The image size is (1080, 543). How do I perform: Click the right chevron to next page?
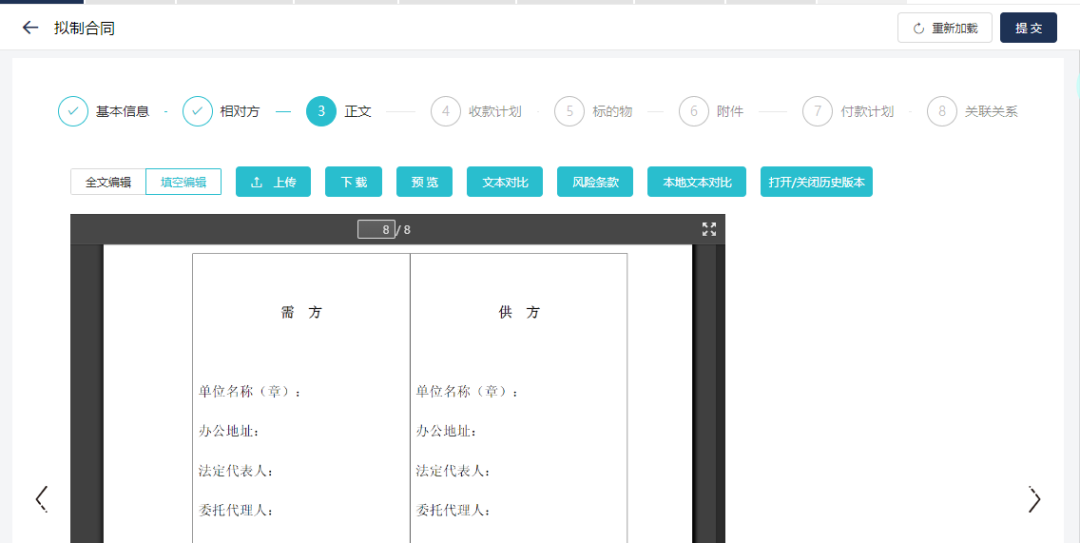pyautogui.click(x=1034, y=499)
